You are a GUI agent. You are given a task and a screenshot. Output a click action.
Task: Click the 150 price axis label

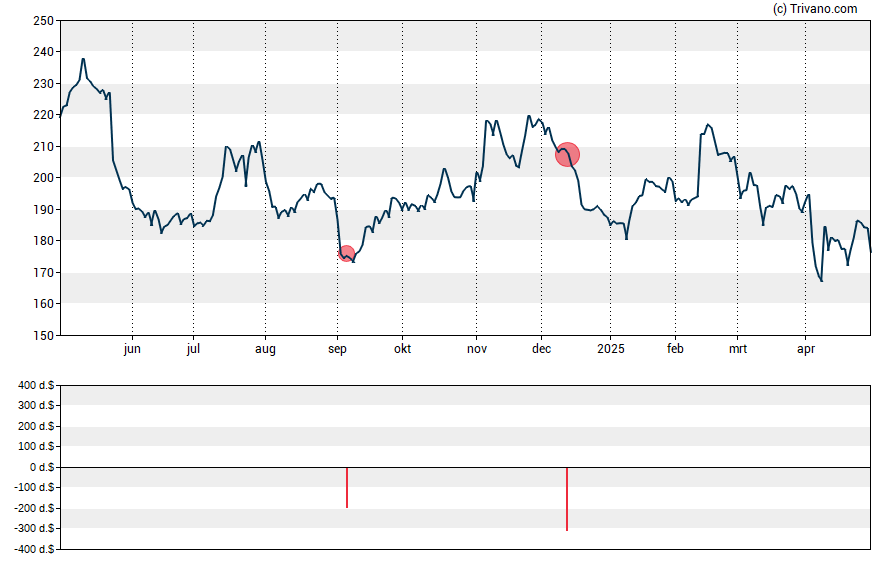coord(44,335)
